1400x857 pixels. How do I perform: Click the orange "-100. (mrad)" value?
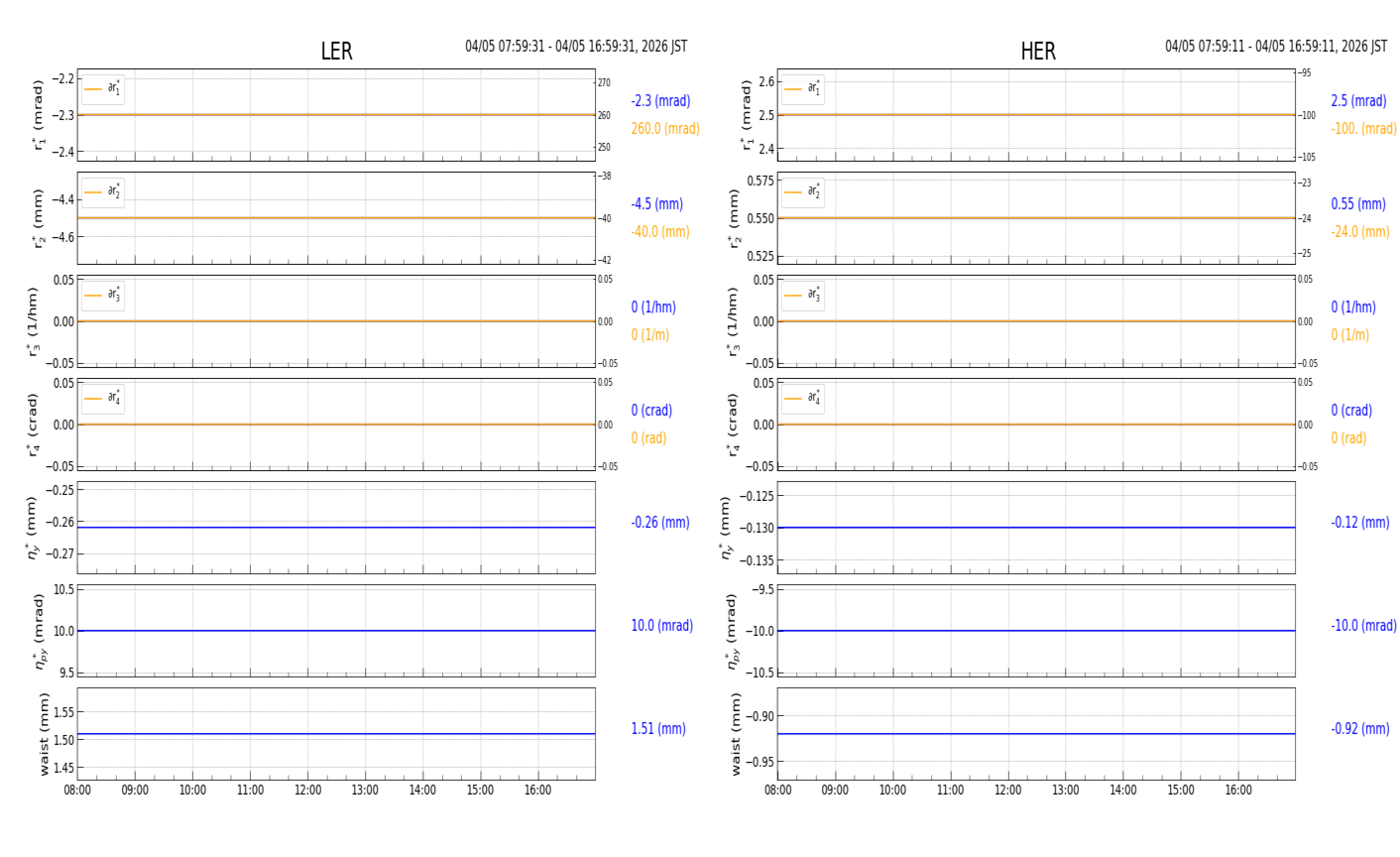(1363, 129)
